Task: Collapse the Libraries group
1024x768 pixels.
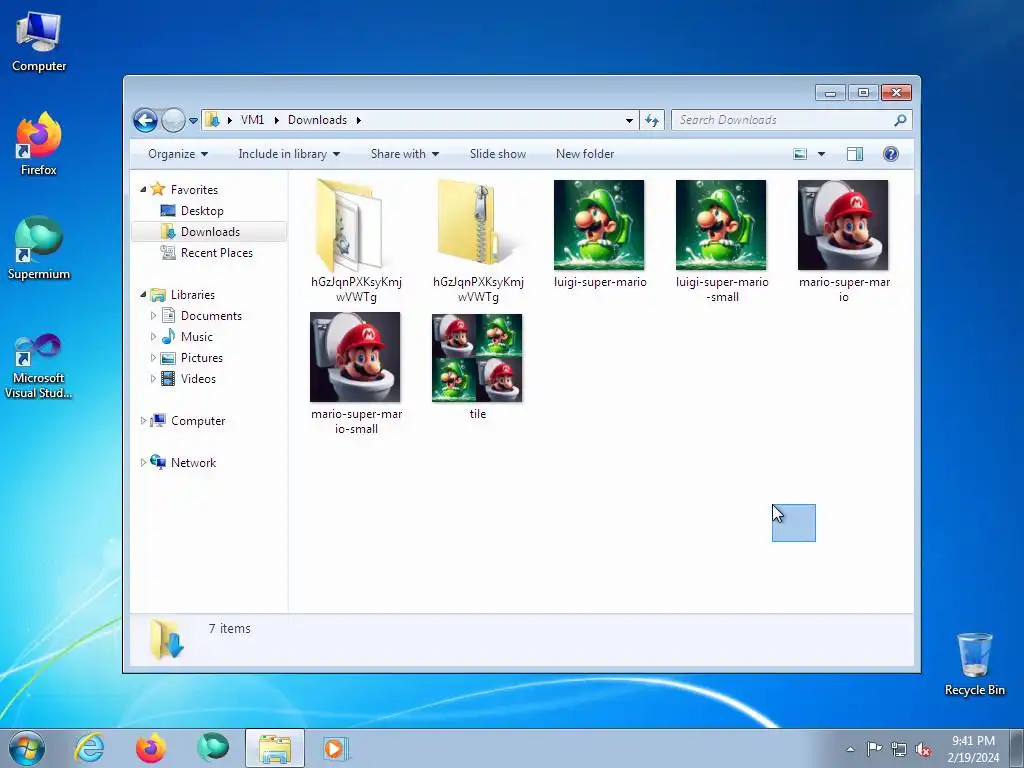Action: (143, 295)
